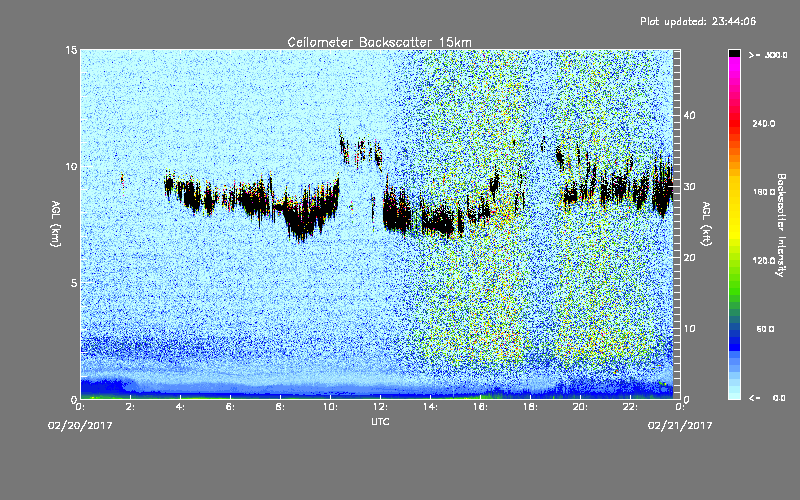Click the 14: hour tick label
Screen dimensions: 800x500
(x=431, y=407)
